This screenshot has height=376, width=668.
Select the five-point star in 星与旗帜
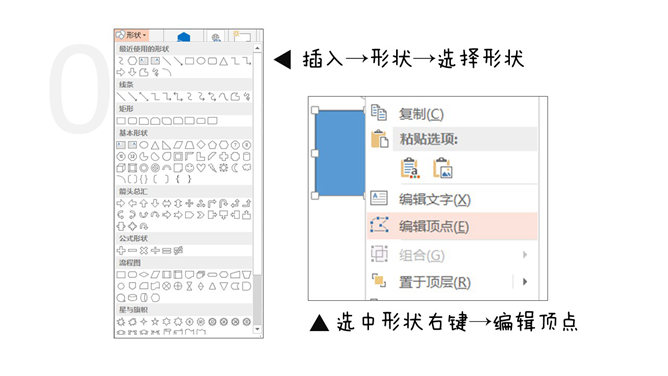(x=155, y=321)
